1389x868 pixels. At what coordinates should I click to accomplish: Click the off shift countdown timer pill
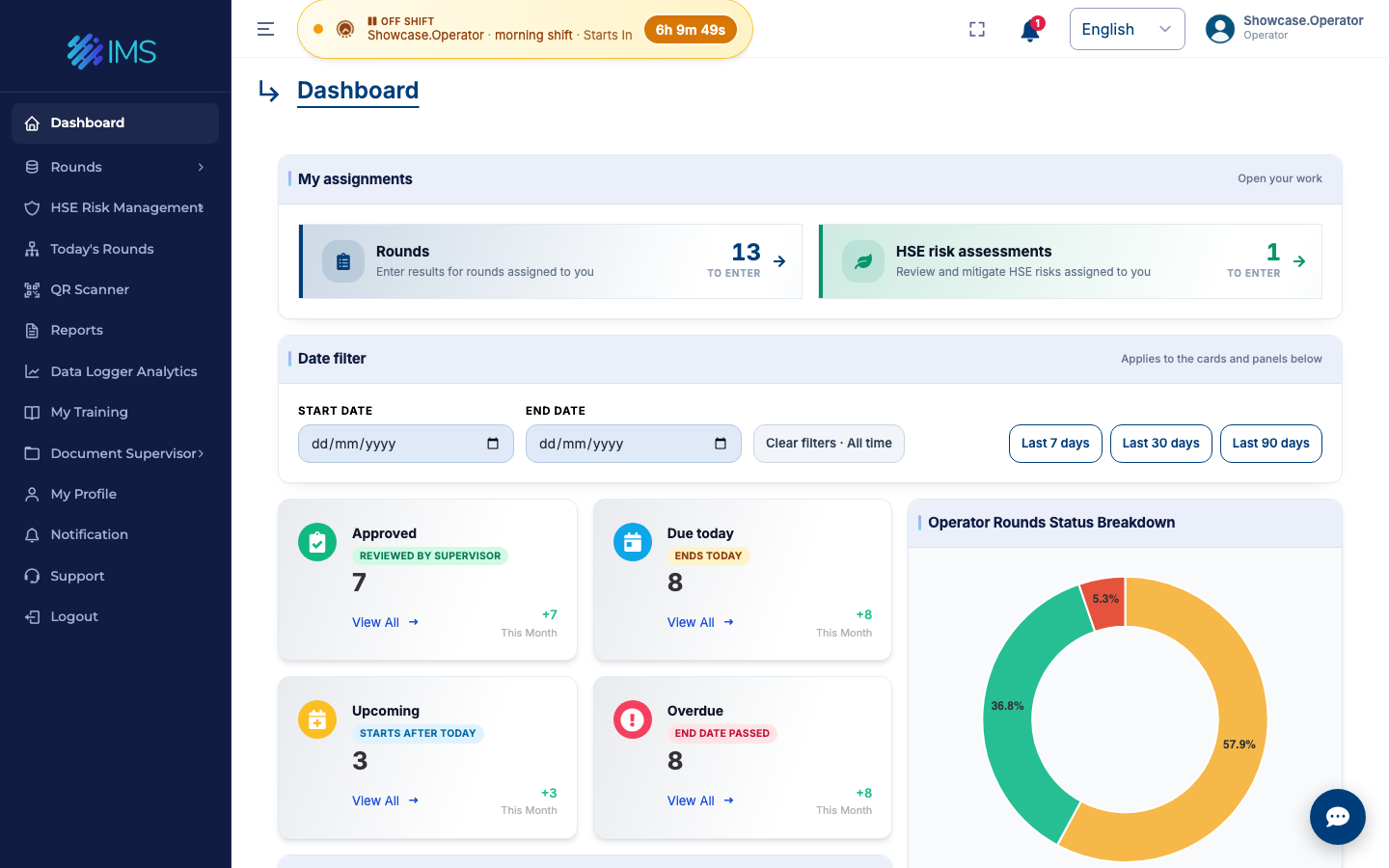[x=691, y=30]
